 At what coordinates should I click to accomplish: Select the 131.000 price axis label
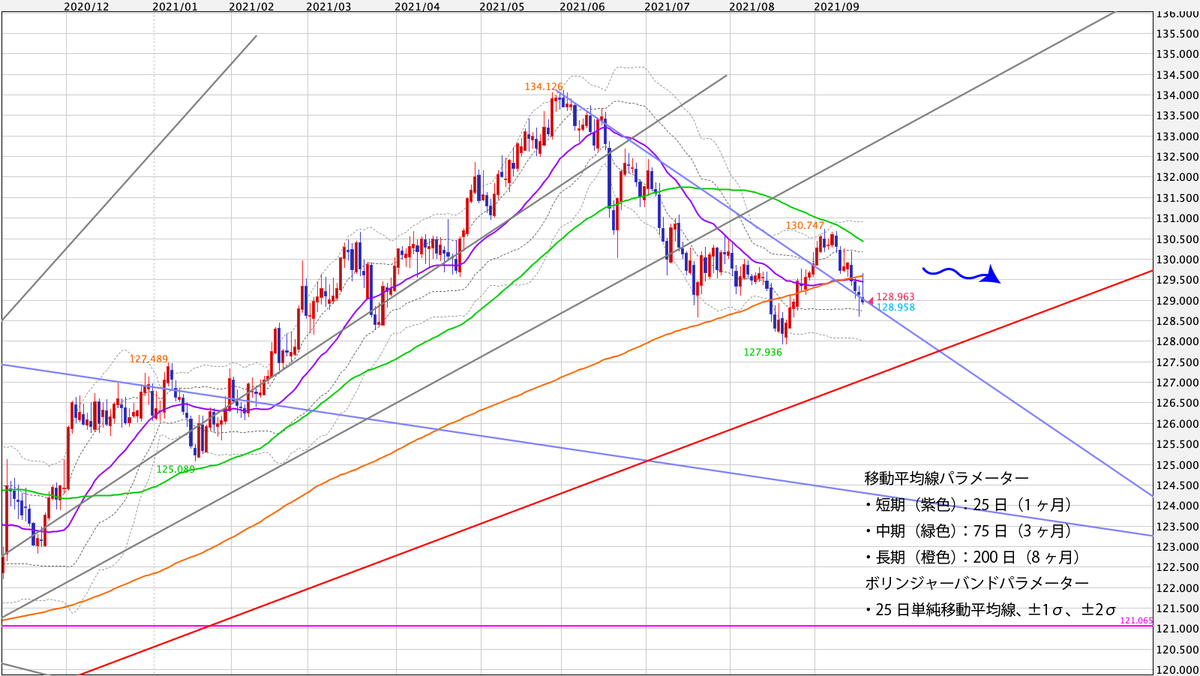click(1177, 219)
